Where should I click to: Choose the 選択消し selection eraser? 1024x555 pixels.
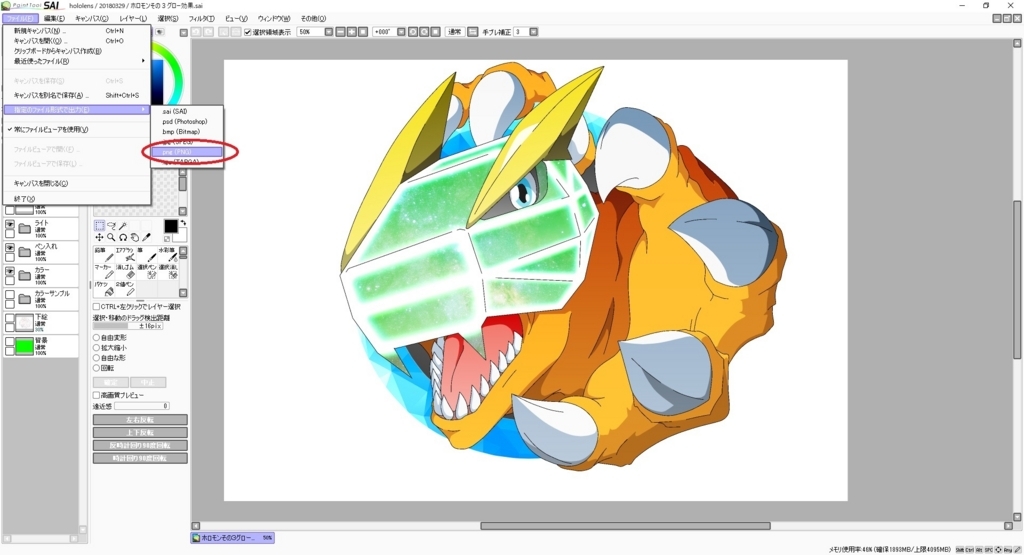point(167,272)
